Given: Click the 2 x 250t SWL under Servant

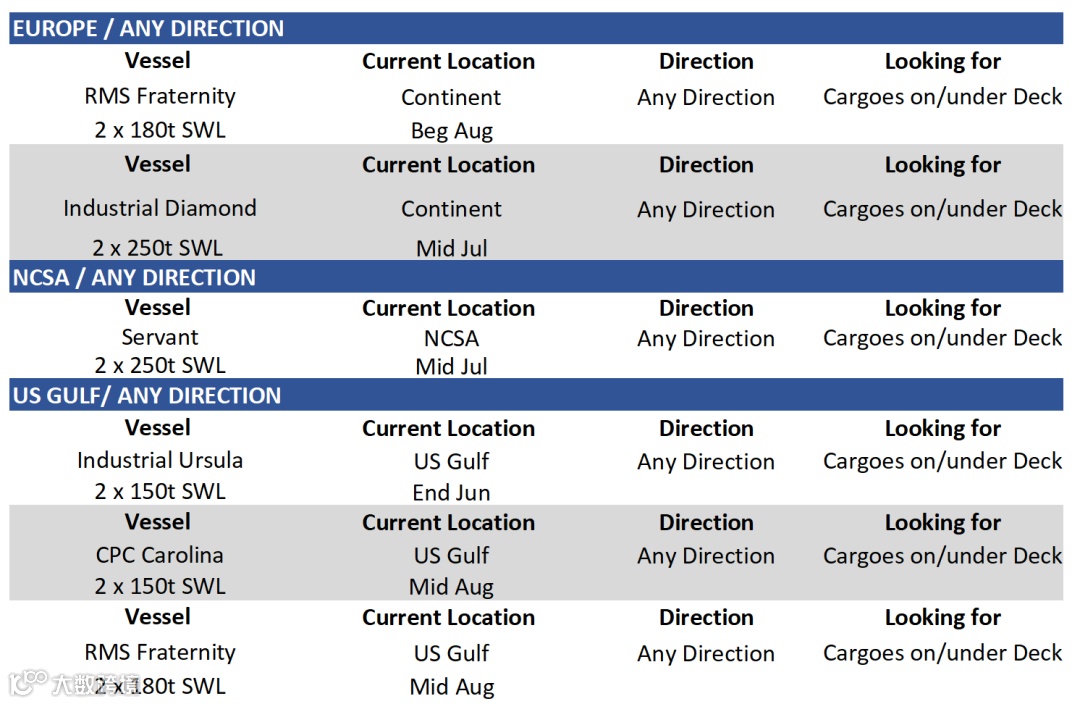Looking at the screenshot, I should pos(160,365).
